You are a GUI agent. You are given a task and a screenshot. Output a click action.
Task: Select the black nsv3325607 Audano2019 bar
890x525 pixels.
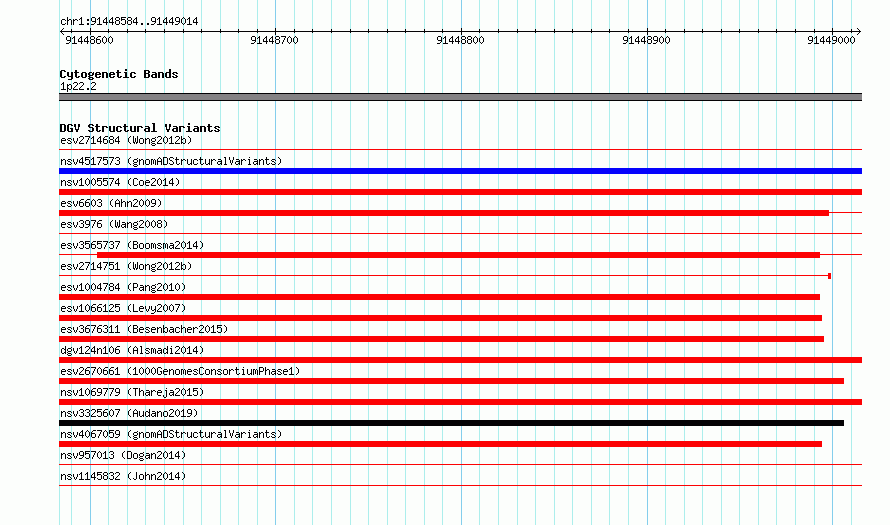[x=451, y=423]
